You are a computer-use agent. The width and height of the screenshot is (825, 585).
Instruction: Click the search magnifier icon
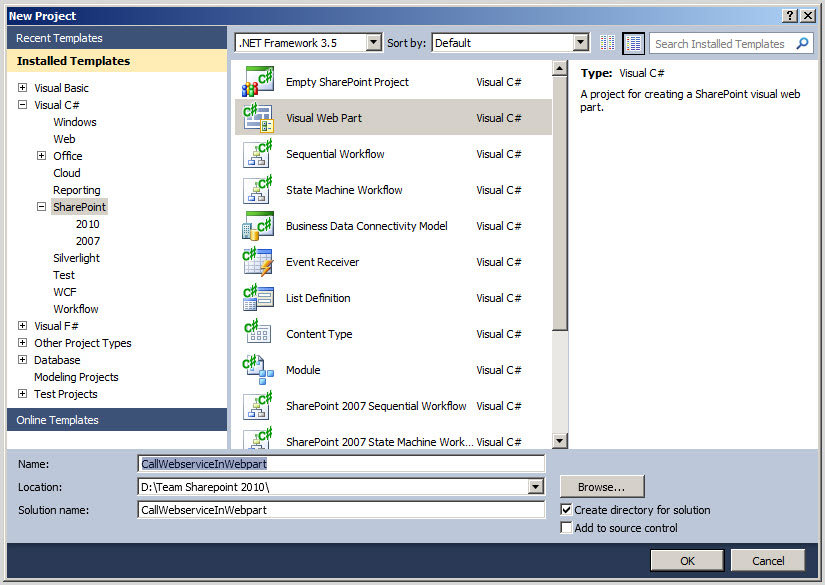802,43
